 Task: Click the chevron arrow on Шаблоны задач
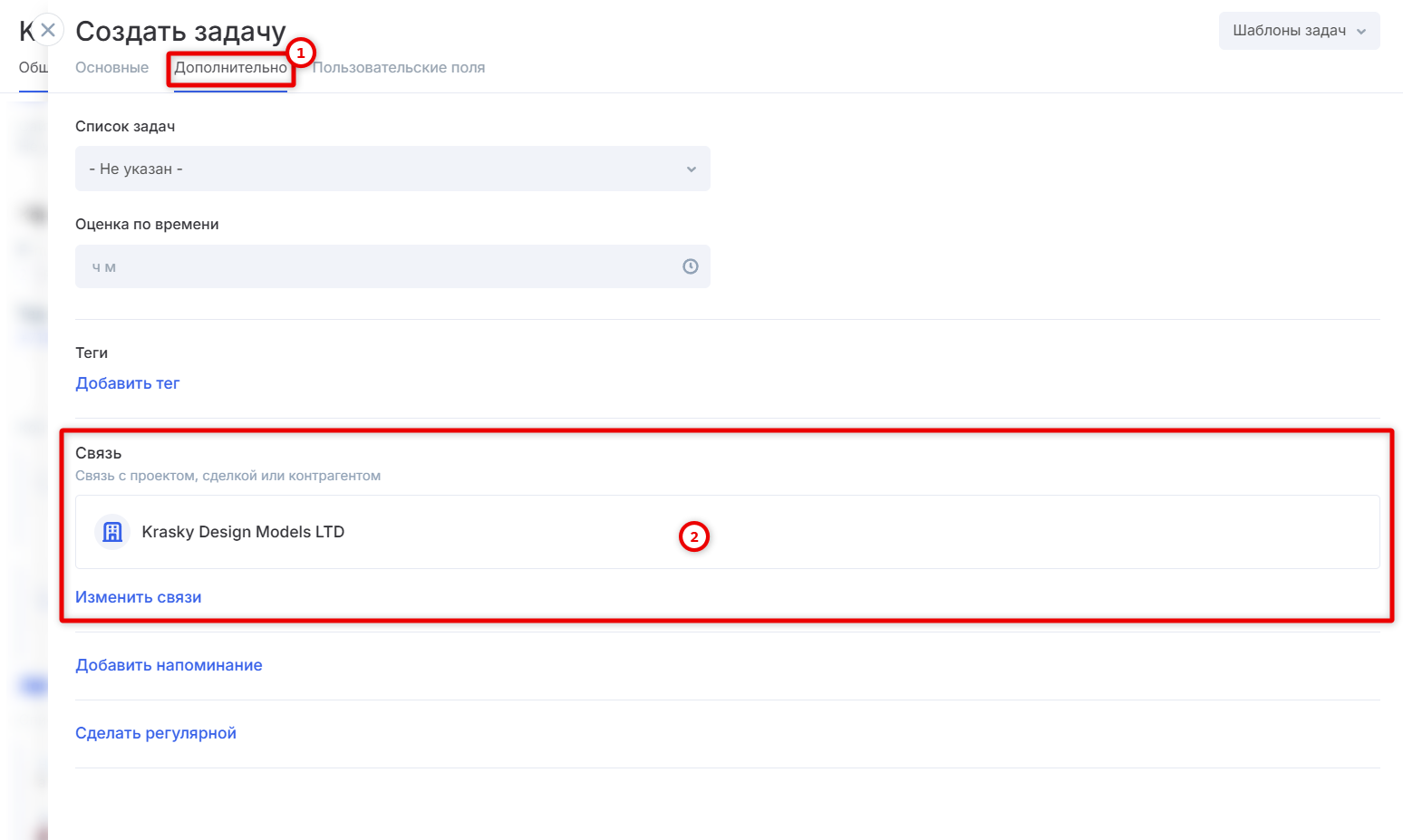coord(1361,31)
